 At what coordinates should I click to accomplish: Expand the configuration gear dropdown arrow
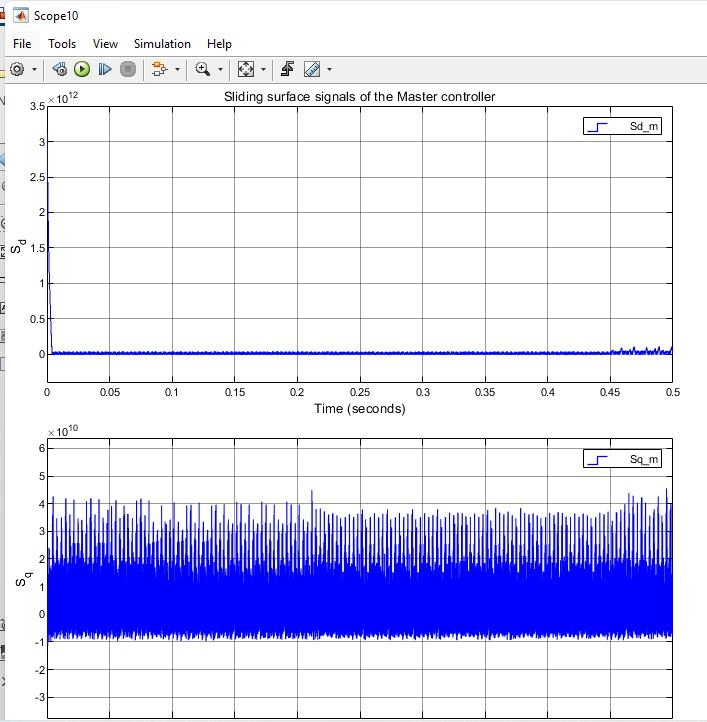pos(34,70)
